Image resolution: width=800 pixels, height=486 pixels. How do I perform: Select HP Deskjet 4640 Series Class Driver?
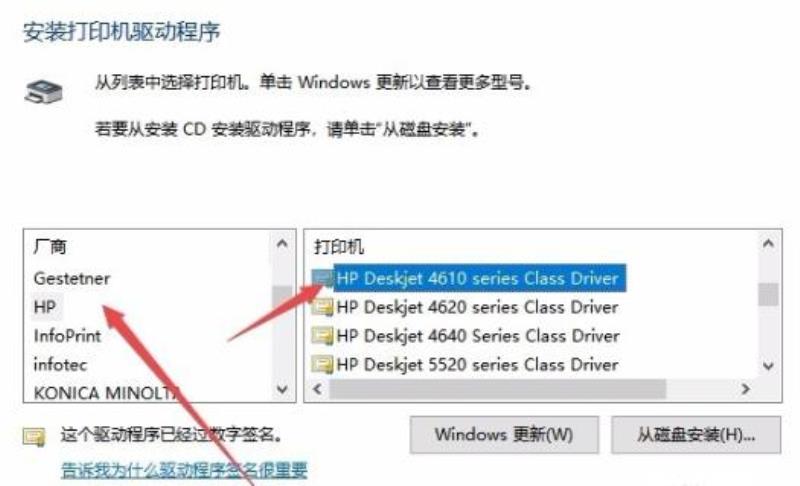point(478,336)
